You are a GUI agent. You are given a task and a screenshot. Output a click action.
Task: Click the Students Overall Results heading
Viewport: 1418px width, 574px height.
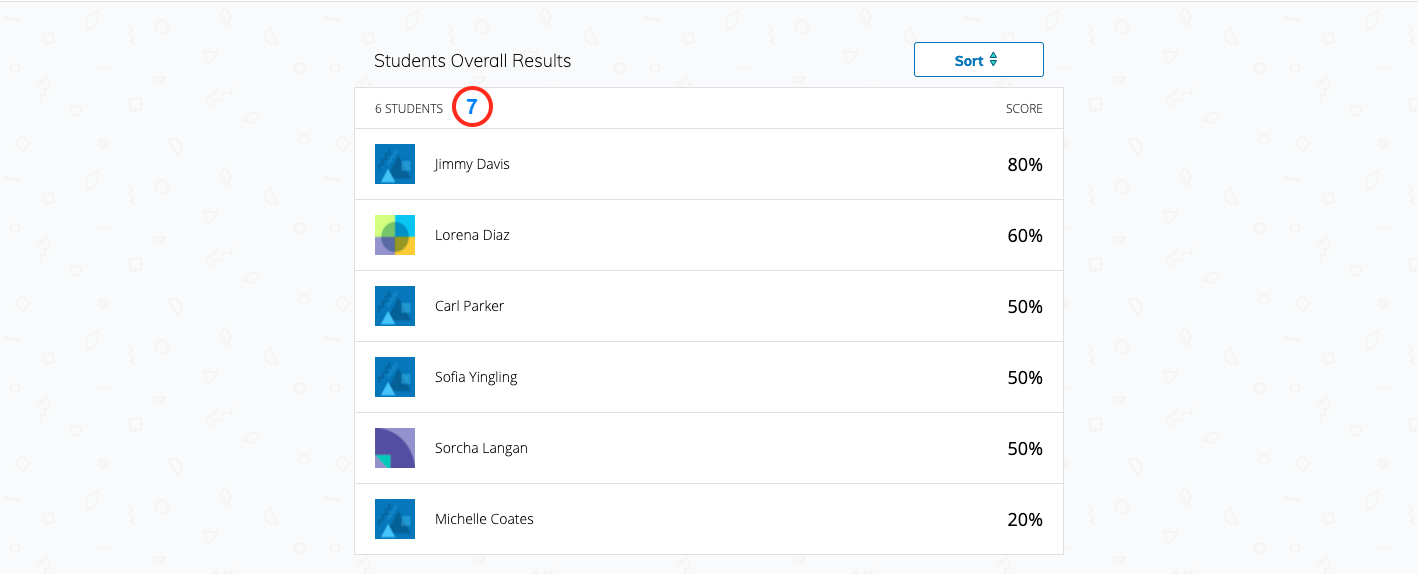[472, 61]
